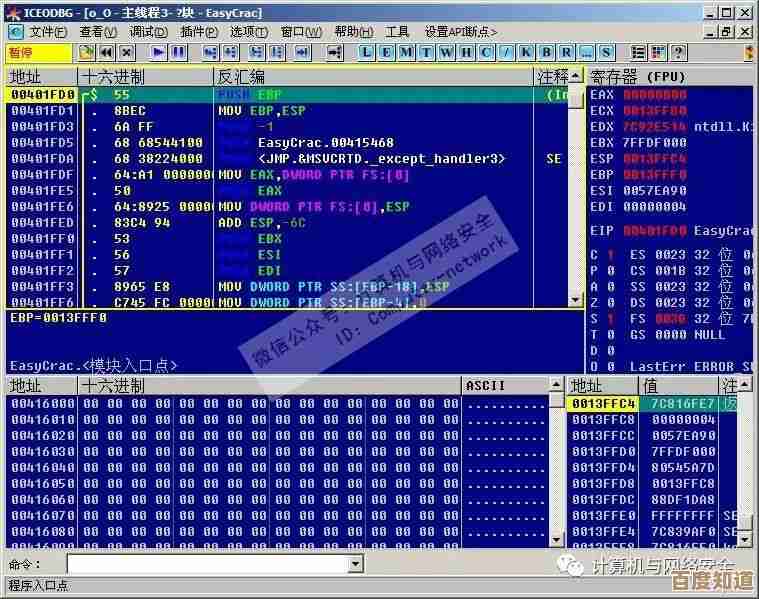The height and width of the screenshot is (599, 759).
Task: Restart the debugged program using rewind icon
Action: (107, 52)
